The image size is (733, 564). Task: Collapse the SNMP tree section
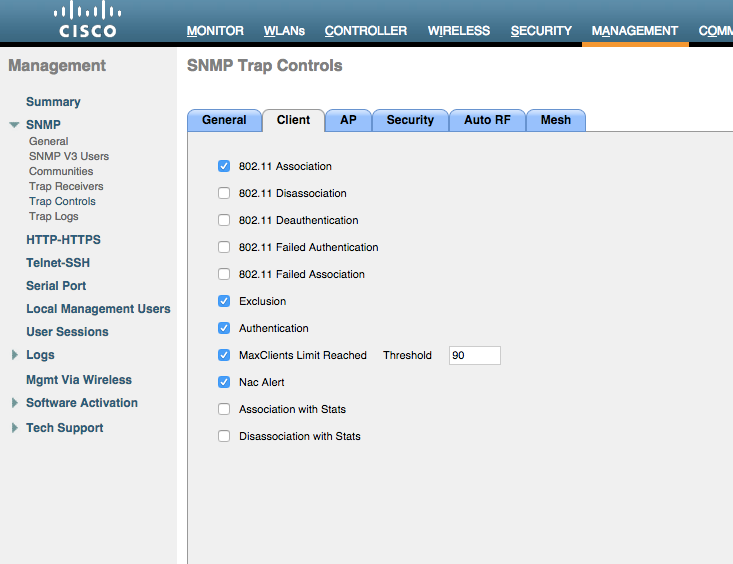(14, 125)
